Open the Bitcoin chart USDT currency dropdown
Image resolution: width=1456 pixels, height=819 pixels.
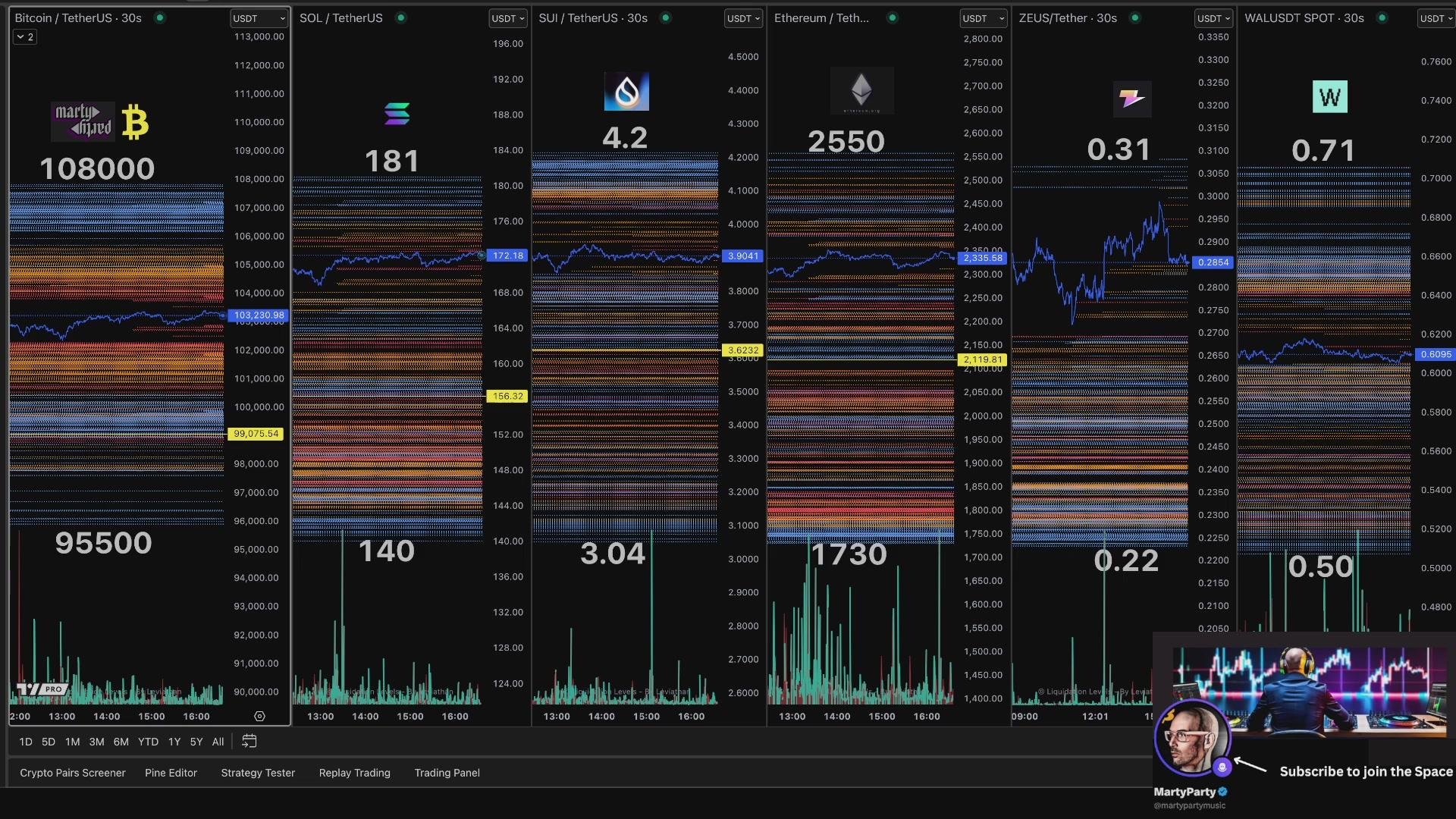pyautogui.click(x=259, y=18)
